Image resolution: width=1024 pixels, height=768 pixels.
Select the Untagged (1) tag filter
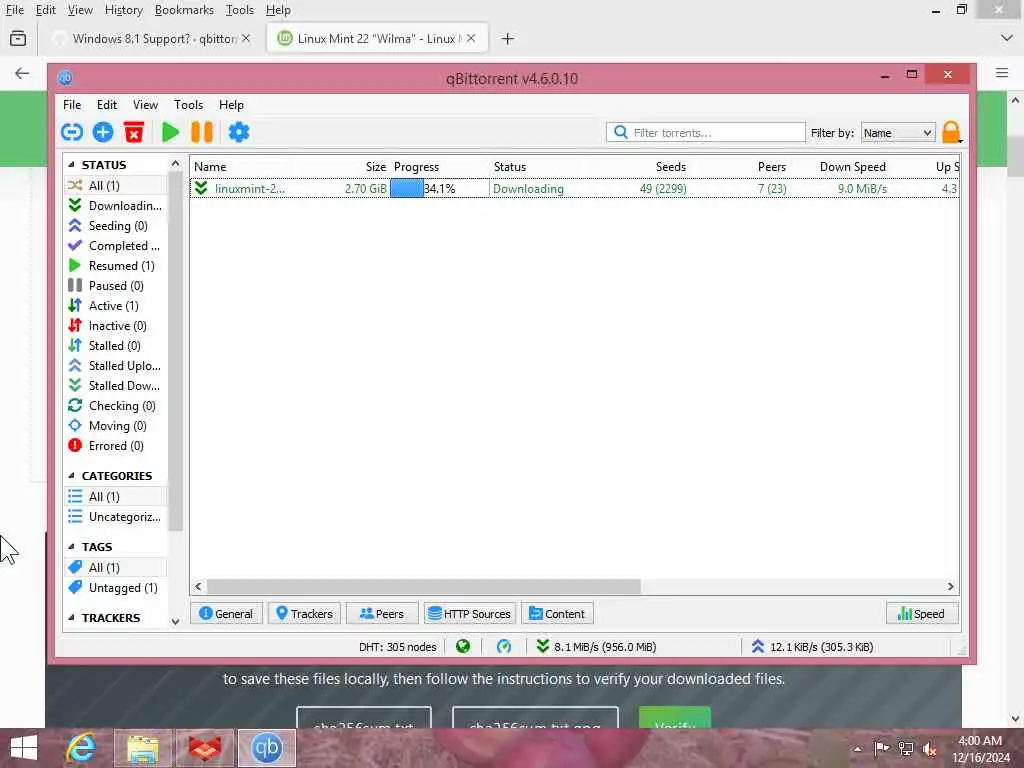[116, 588]
